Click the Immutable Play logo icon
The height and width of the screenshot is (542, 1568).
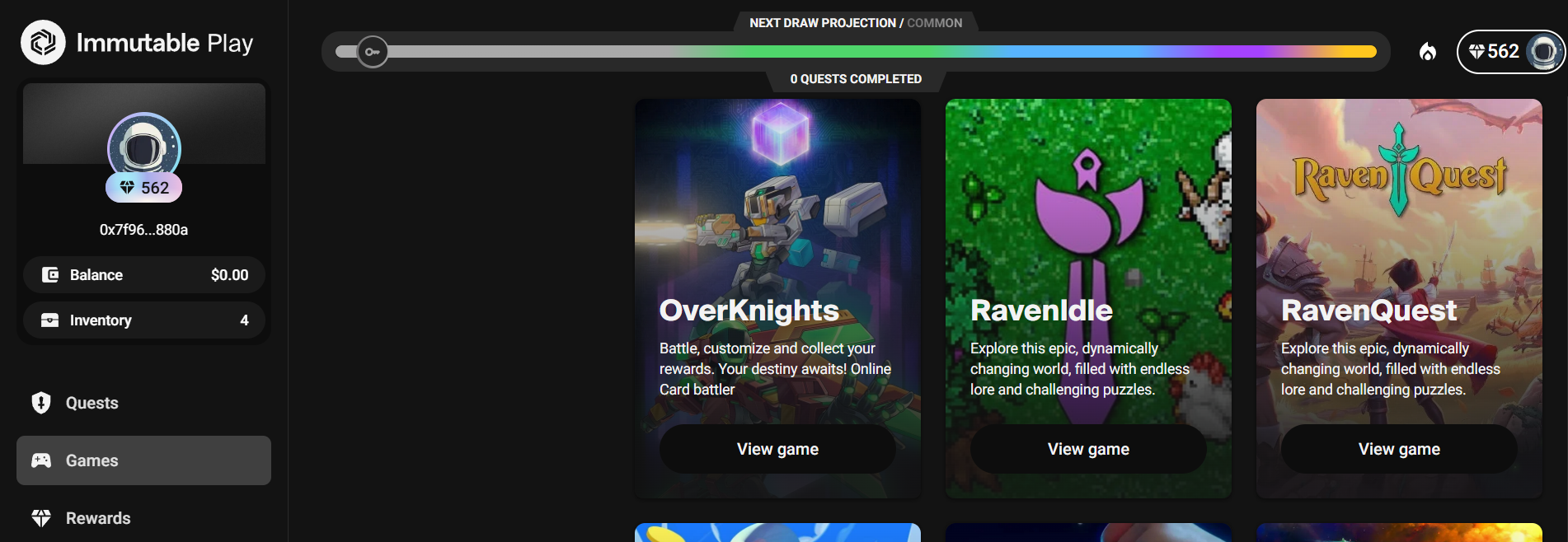tap(43, 42)
